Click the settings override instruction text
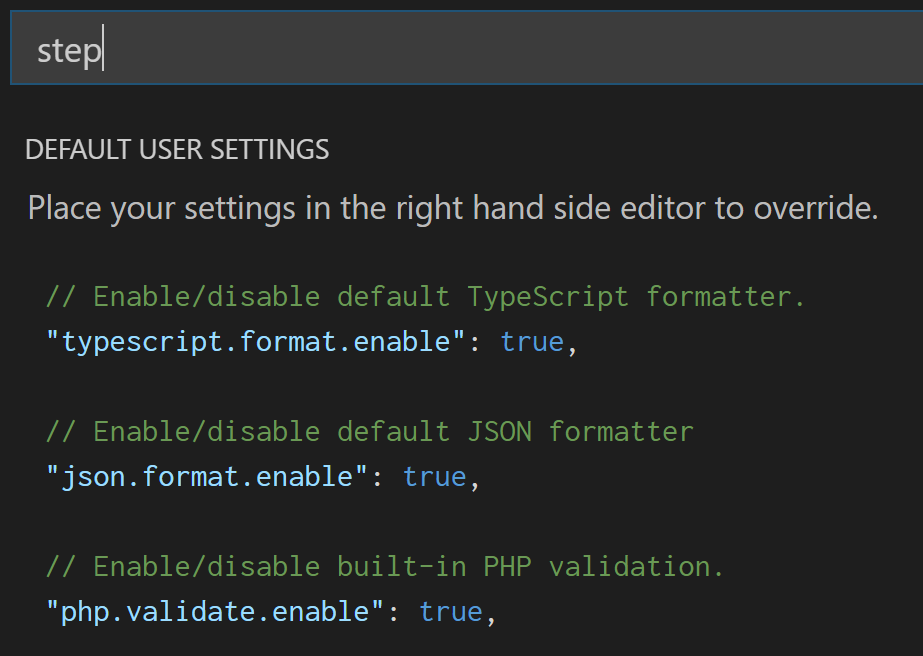Image resolution: width=923 pixels, height=656 pixels. click(x=452, y=207)
